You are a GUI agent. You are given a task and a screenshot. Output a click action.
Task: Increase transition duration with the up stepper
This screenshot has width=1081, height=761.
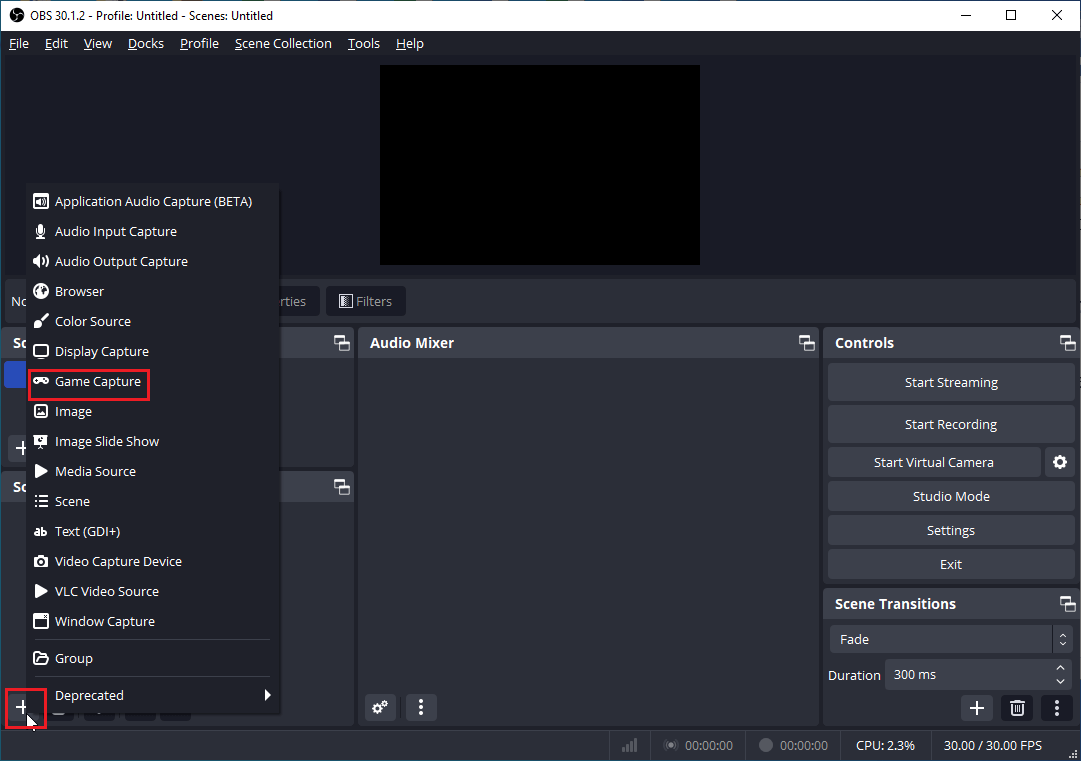(1060, 668)
